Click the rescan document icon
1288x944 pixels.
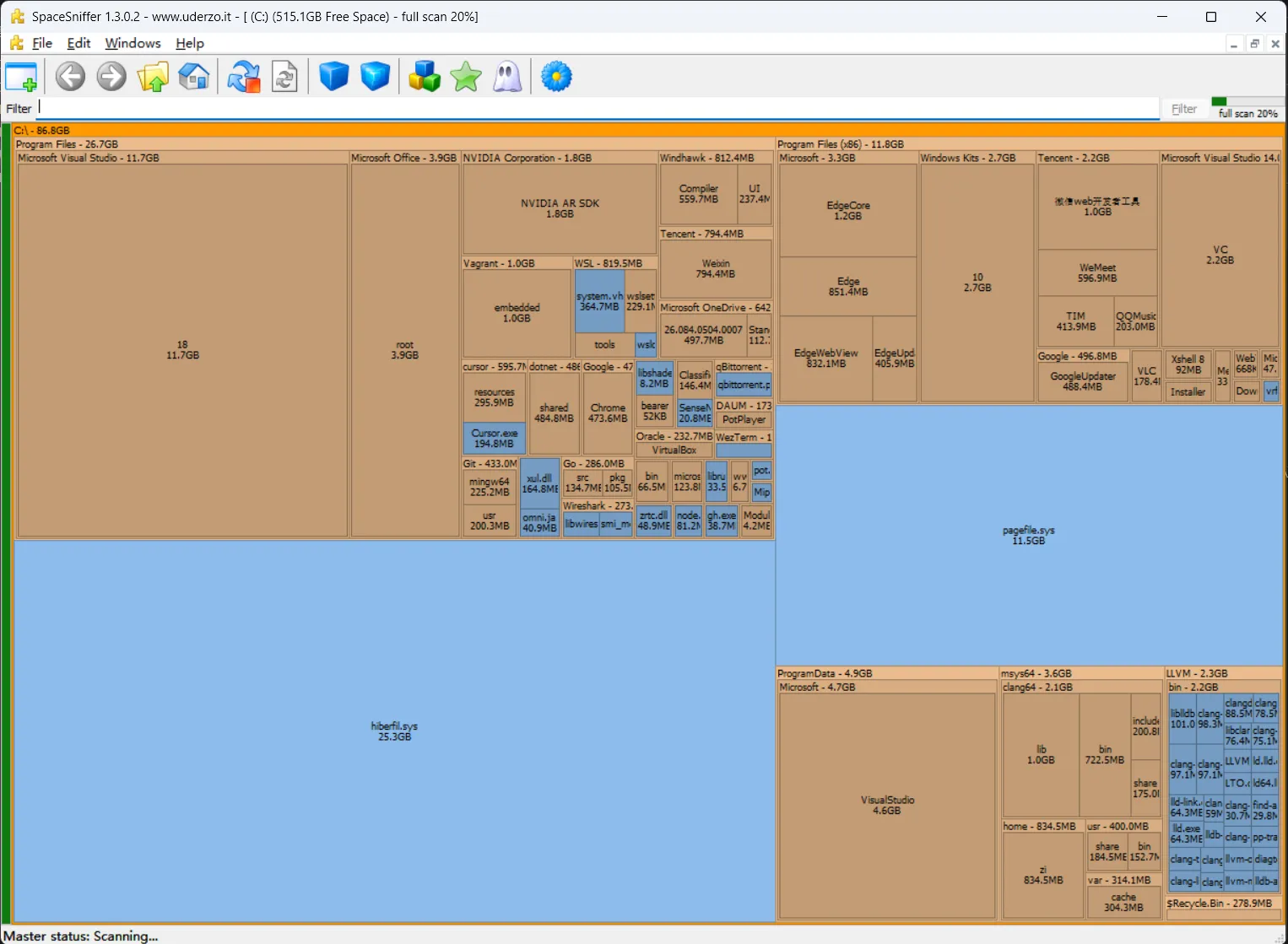tap(284, 77)
